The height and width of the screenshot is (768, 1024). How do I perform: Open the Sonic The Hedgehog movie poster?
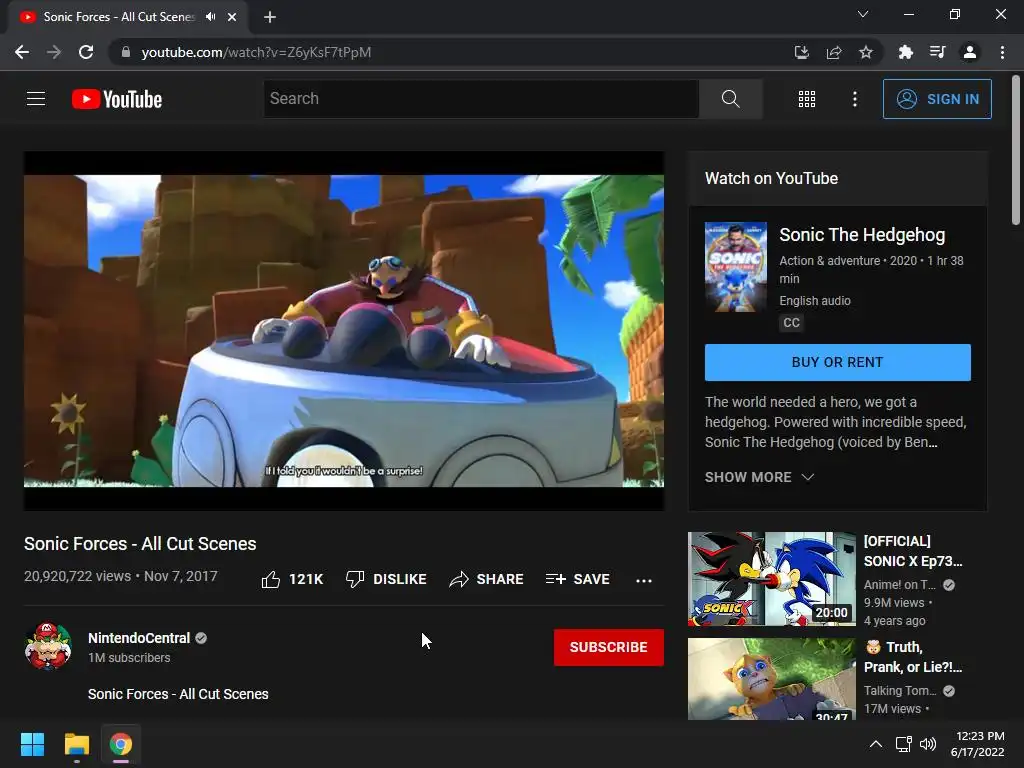(735, 267)
